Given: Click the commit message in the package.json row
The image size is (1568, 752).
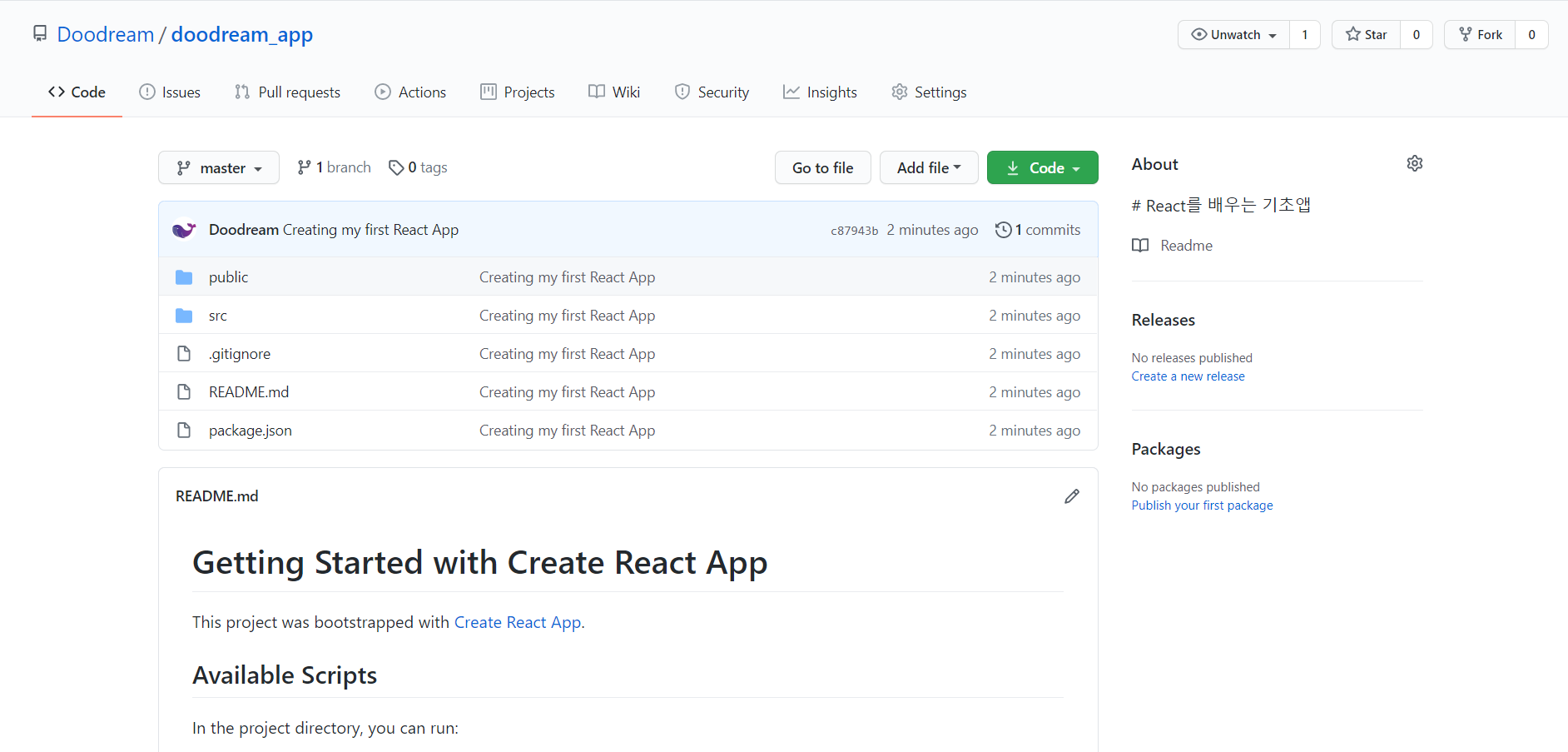Looking at the screenshot, I should (568, 431).
